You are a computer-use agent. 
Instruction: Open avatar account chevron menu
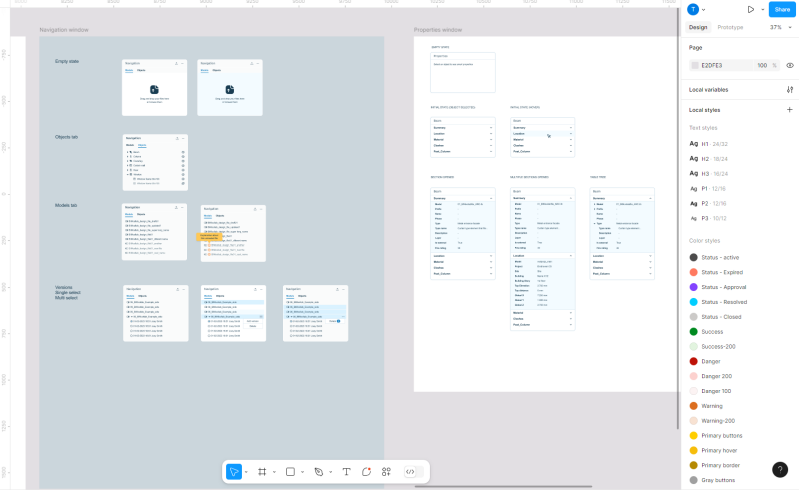click(x=704, y=10)
